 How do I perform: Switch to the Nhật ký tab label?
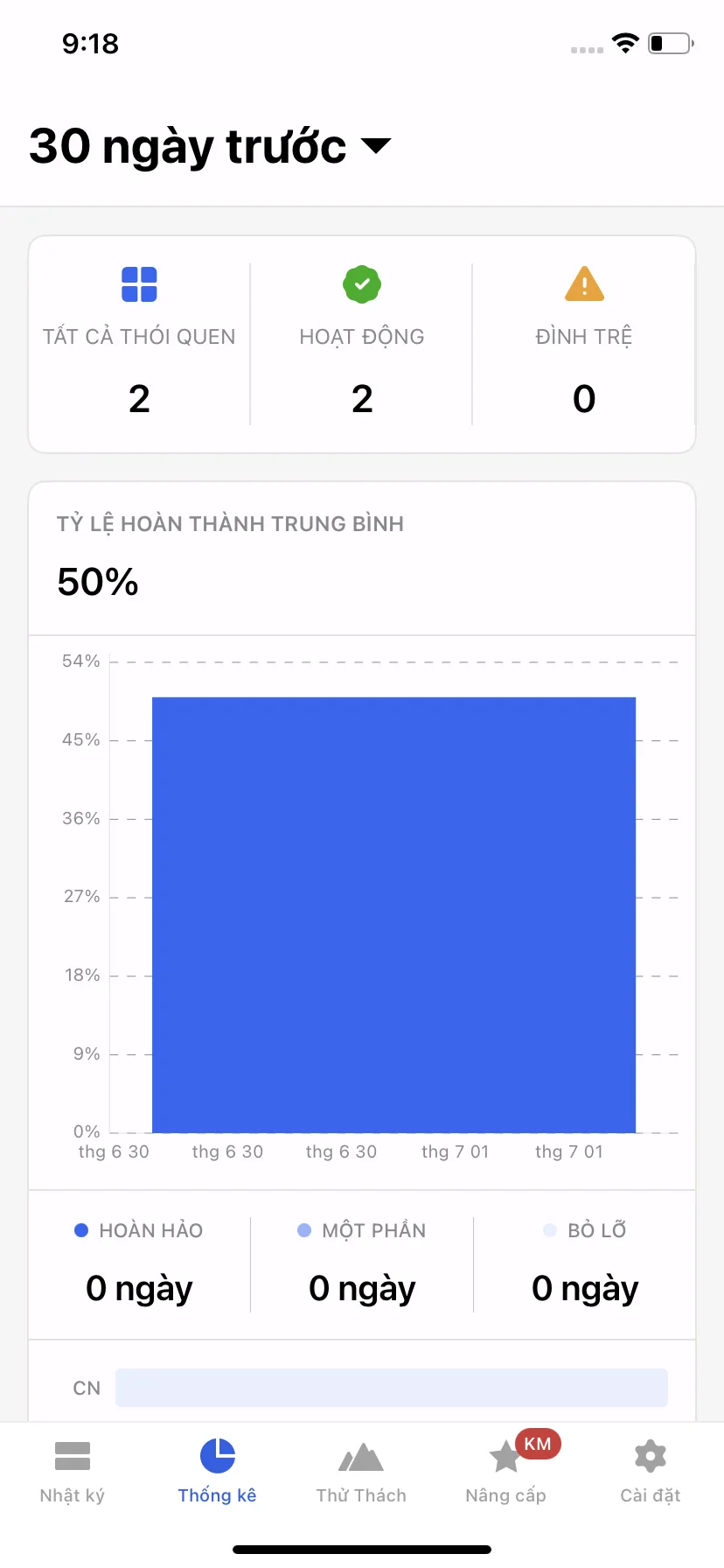pos(73,1495)
